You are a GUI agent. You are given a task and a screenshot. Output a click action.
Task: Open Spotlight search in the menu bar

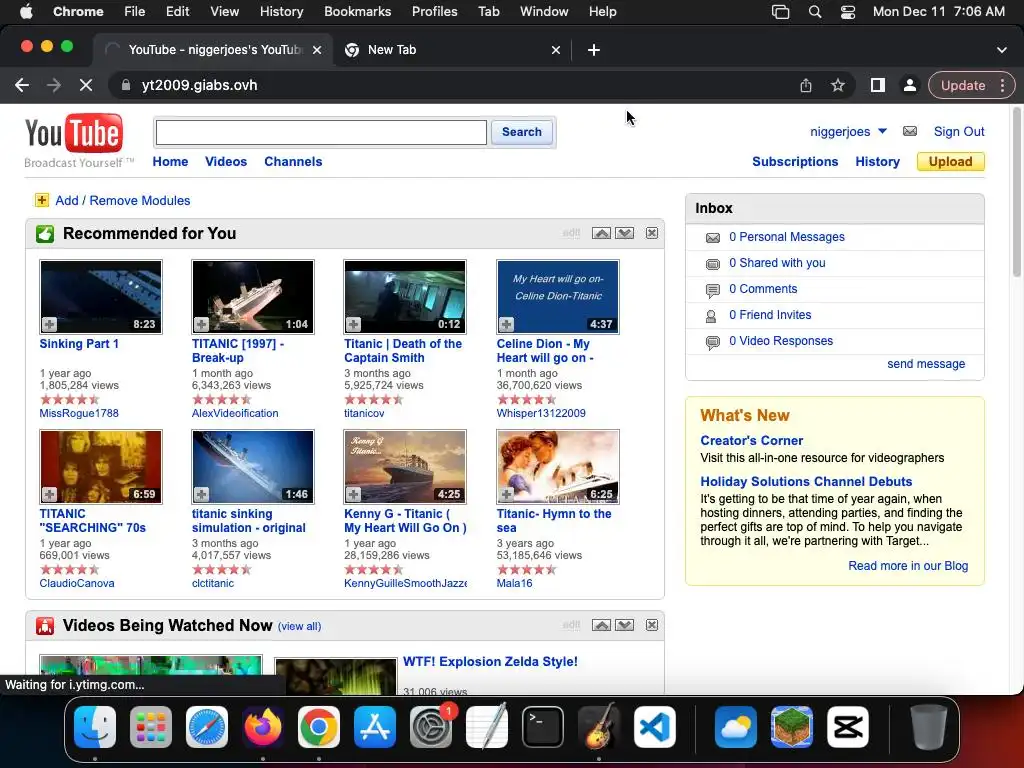pos(814,12)
